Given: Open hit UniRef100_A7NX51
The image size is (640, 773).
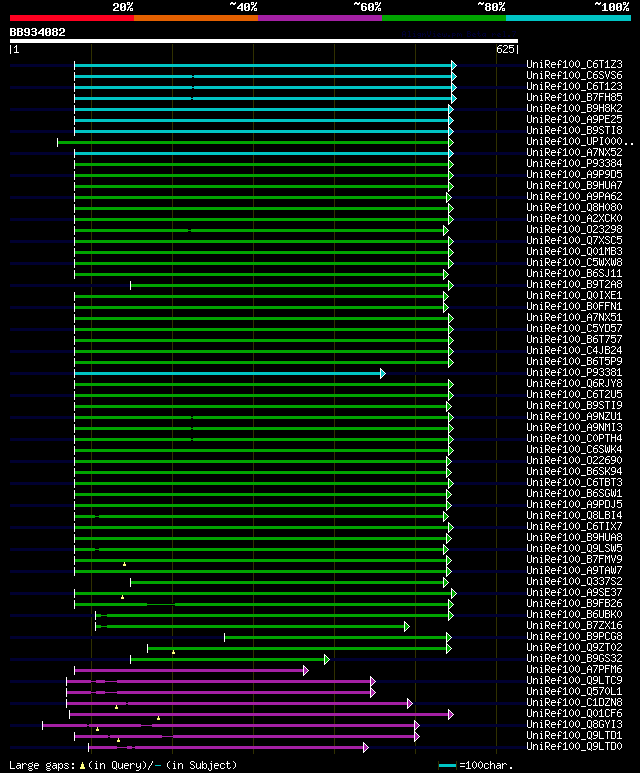Looking at the screenshot, I should [574, 317].
